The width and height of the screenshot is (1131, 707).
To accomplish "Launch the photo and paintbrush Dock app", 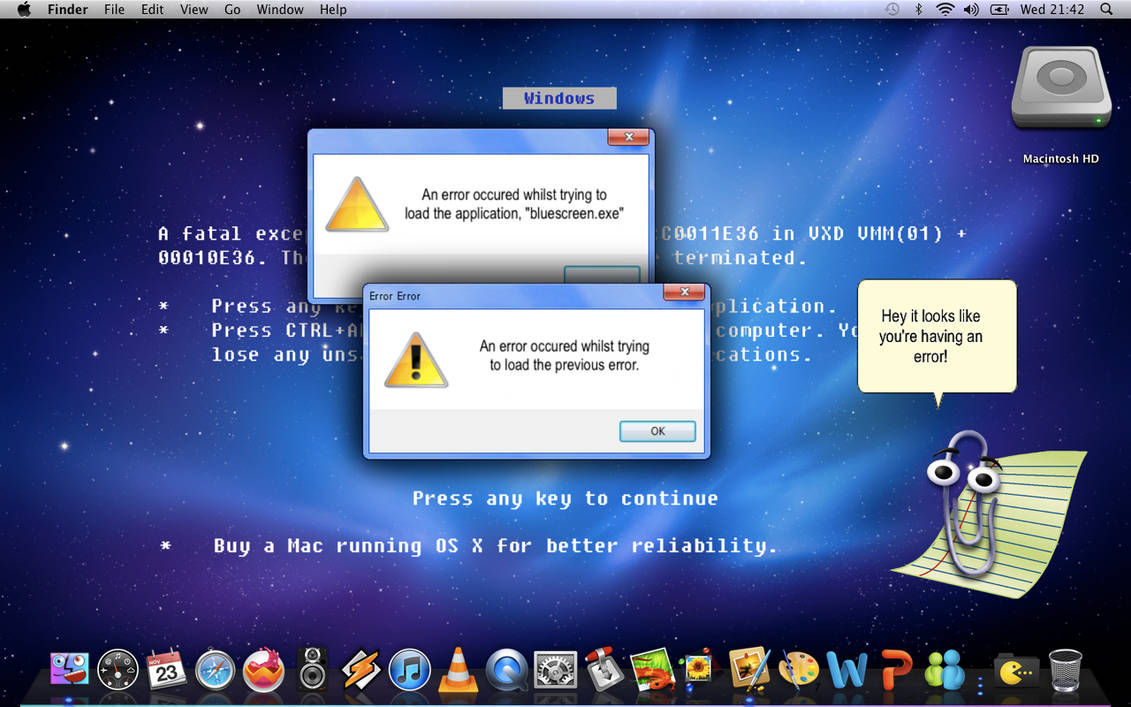I will 749,667.
